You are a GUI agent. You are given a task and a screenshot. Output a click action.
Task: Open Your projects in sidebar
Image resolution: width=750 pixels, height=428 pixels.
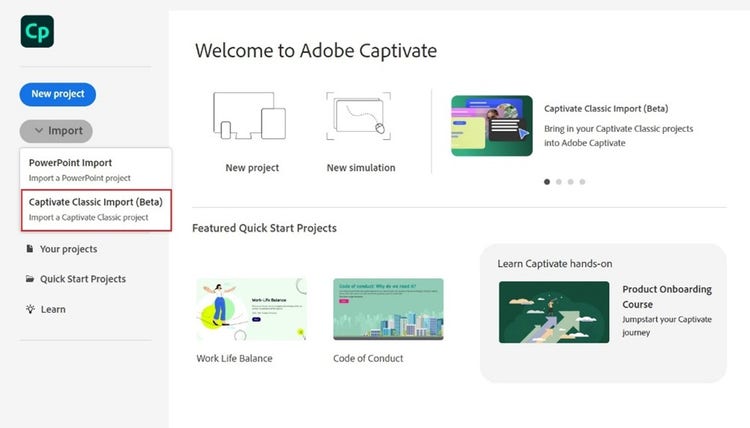pyautogui.click(x=68, y=249)
